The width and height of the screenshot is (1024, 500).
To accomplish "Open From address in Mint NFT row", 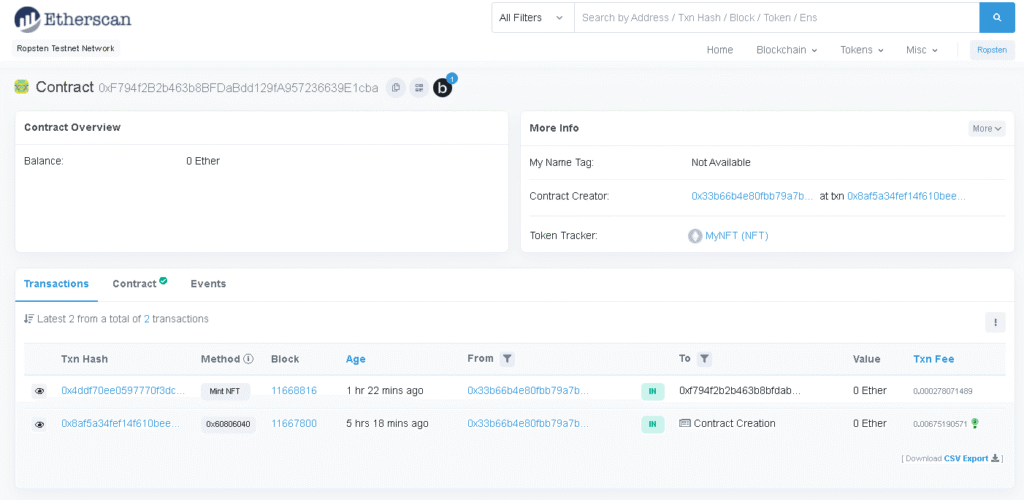I will point(528,390).
